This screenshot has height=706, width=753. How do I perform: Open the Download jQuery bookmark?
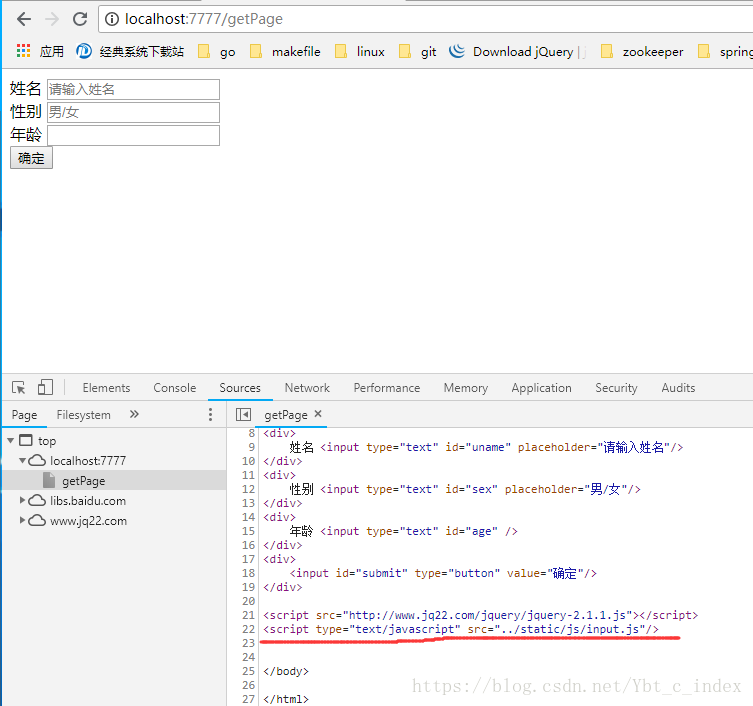[x=517, y=51]
